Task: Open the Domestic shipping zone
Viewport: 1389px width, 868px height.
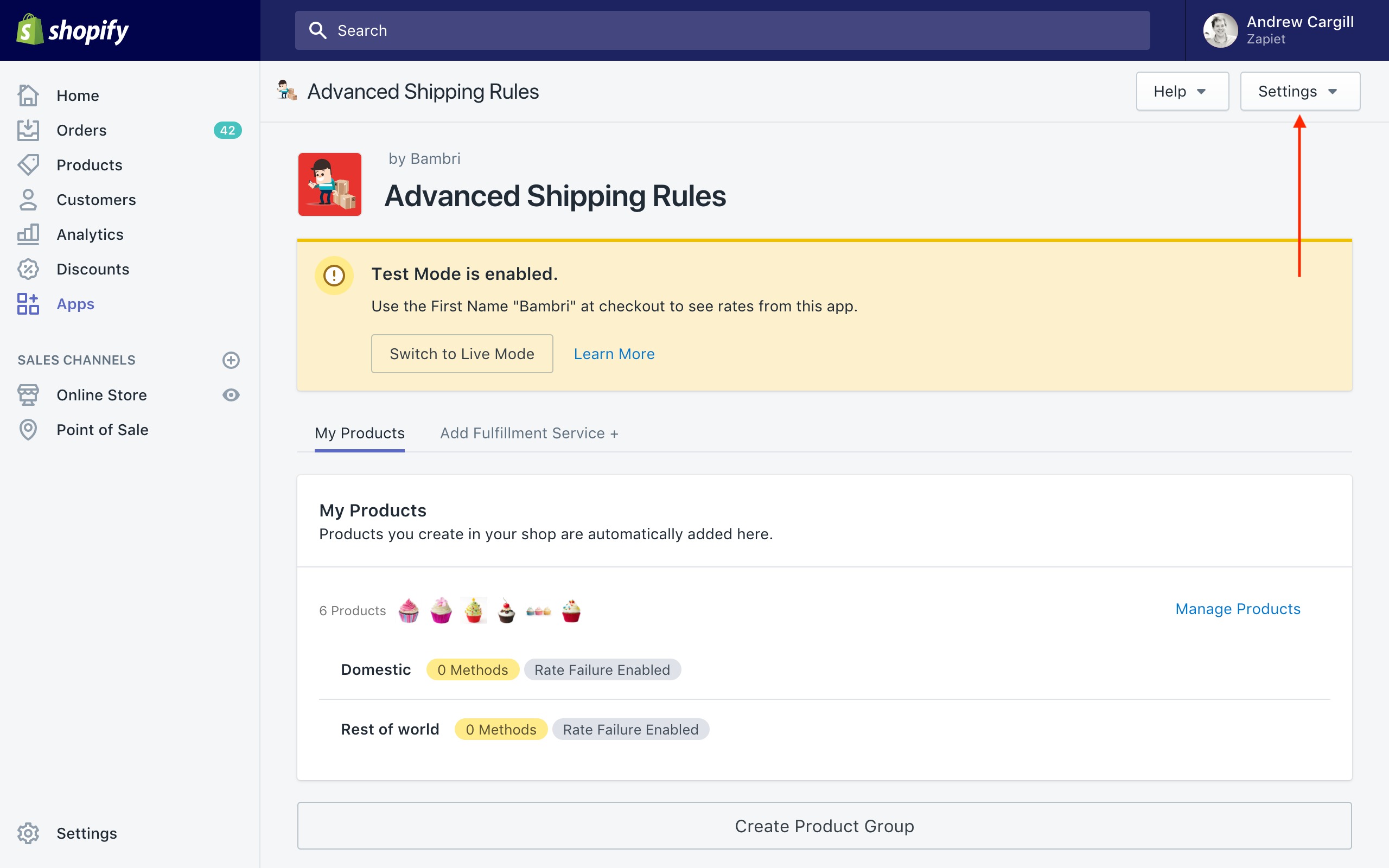Action: (375, 669)
